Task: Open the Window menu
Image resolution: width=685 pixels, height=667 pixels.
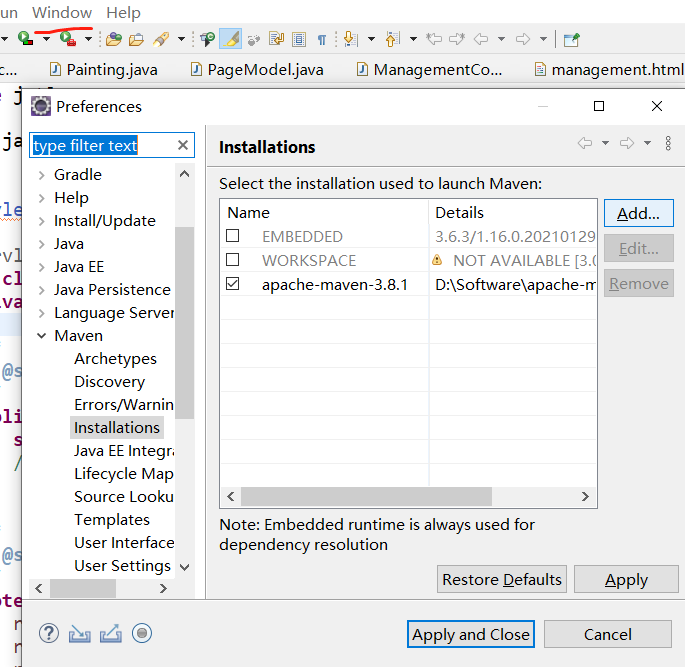Action: point(62,12)
